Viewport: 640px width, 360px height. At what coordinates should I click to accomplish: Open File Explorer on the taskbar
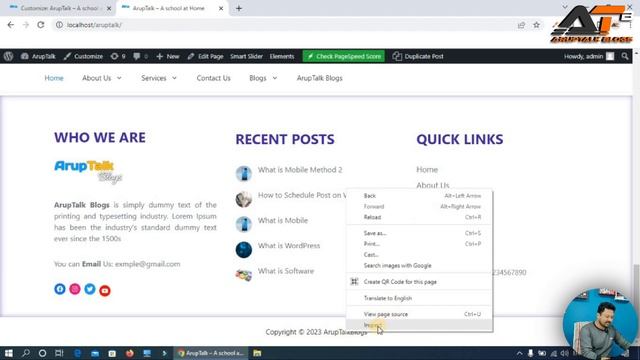[257, 353]
